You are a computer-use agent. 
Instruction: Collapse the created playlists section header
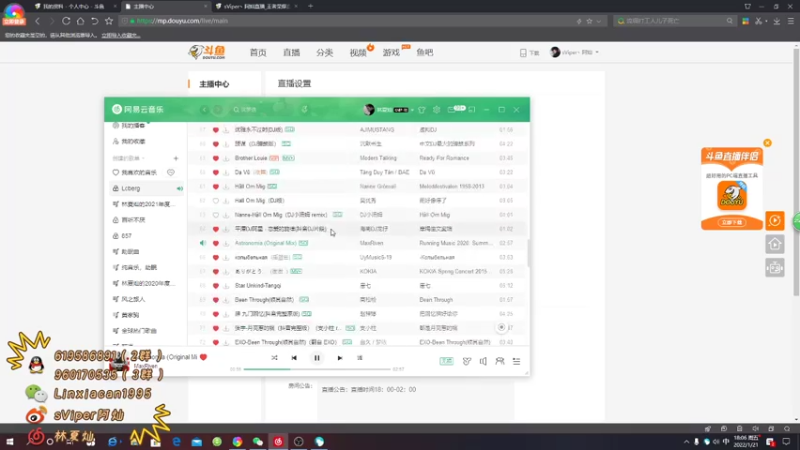(x=129, y=159)
